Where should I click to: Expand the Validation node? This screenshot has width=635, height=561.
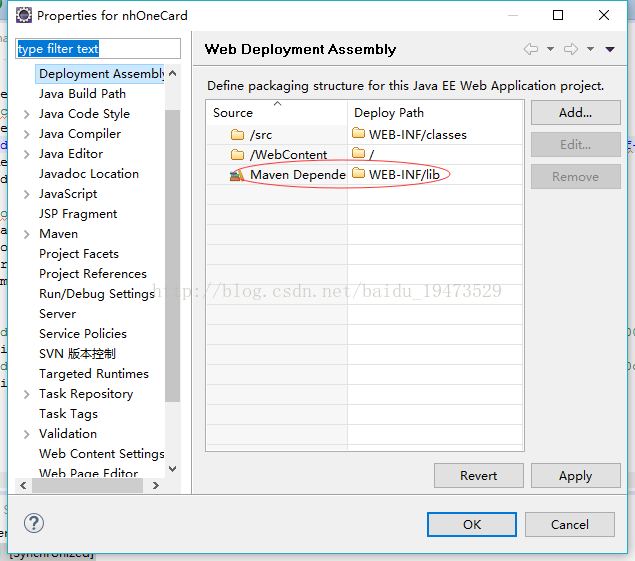pyautogui.click(x=27, y=434)
